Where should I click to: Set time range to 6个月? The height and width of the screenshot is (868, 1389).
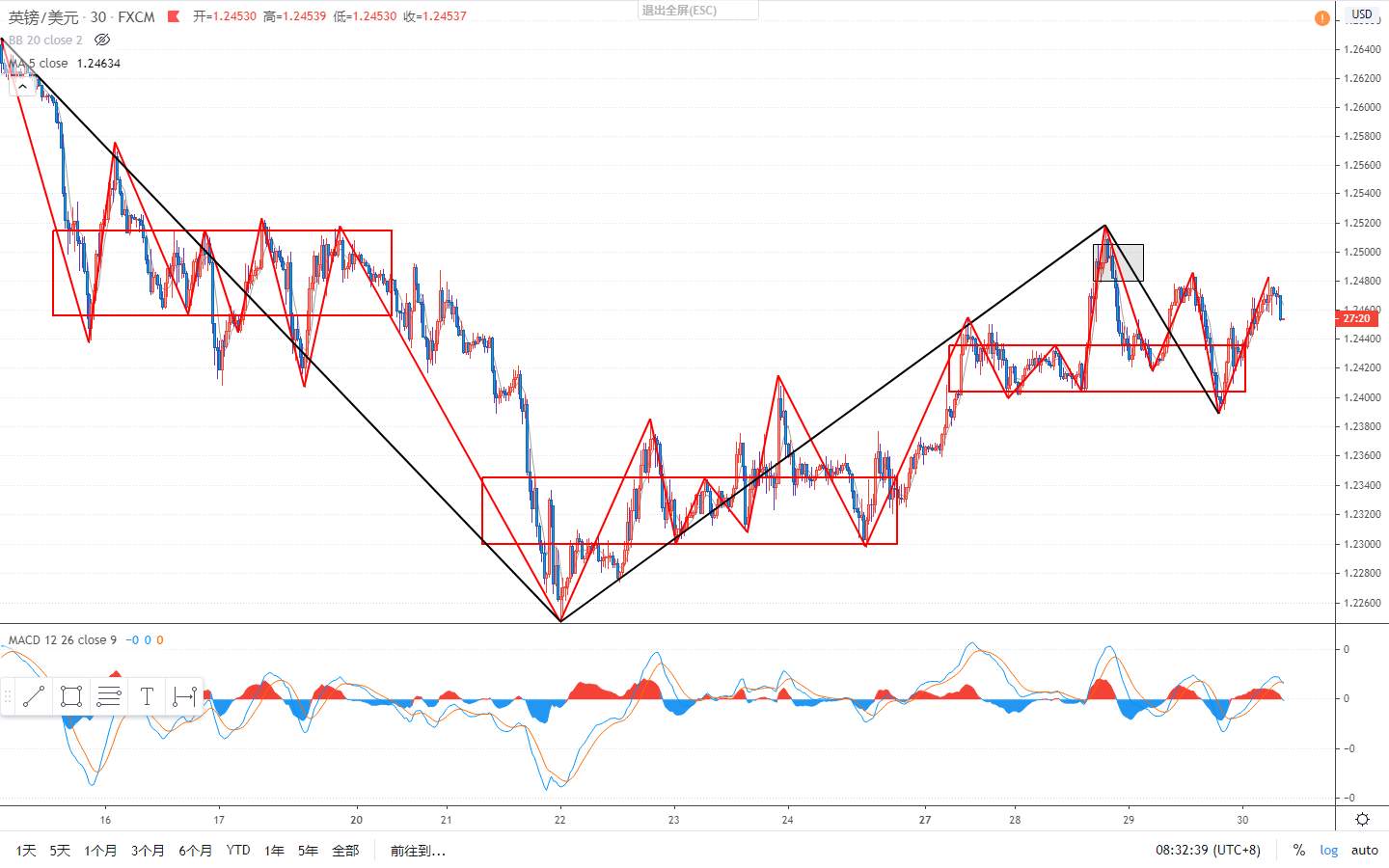195,850
